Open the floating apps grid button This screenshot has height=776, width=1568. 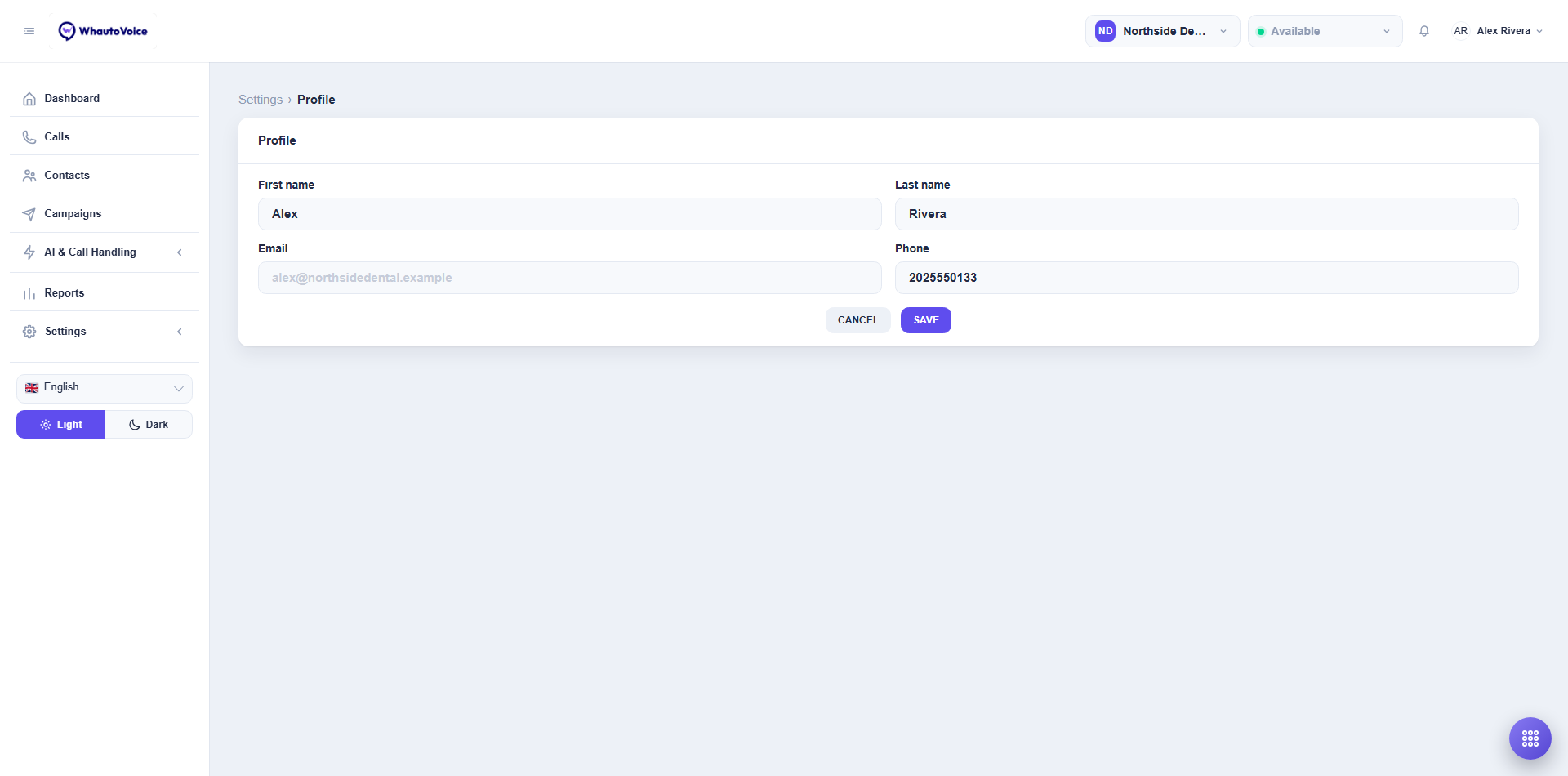point(1530,738)
